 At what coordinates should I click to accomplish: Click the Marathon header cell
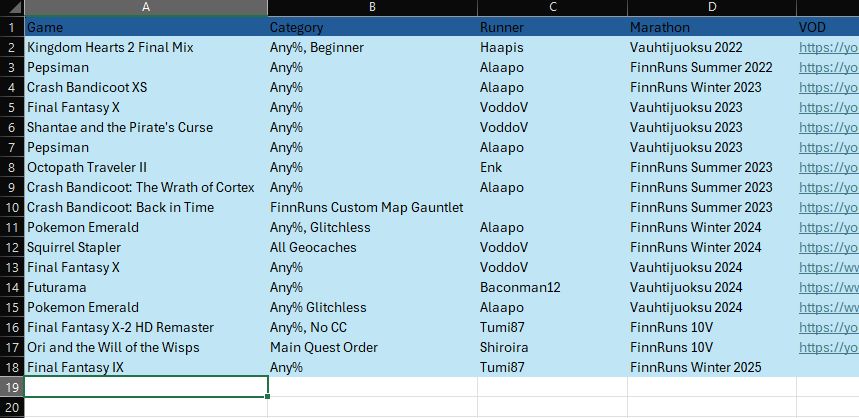point(712,27)
